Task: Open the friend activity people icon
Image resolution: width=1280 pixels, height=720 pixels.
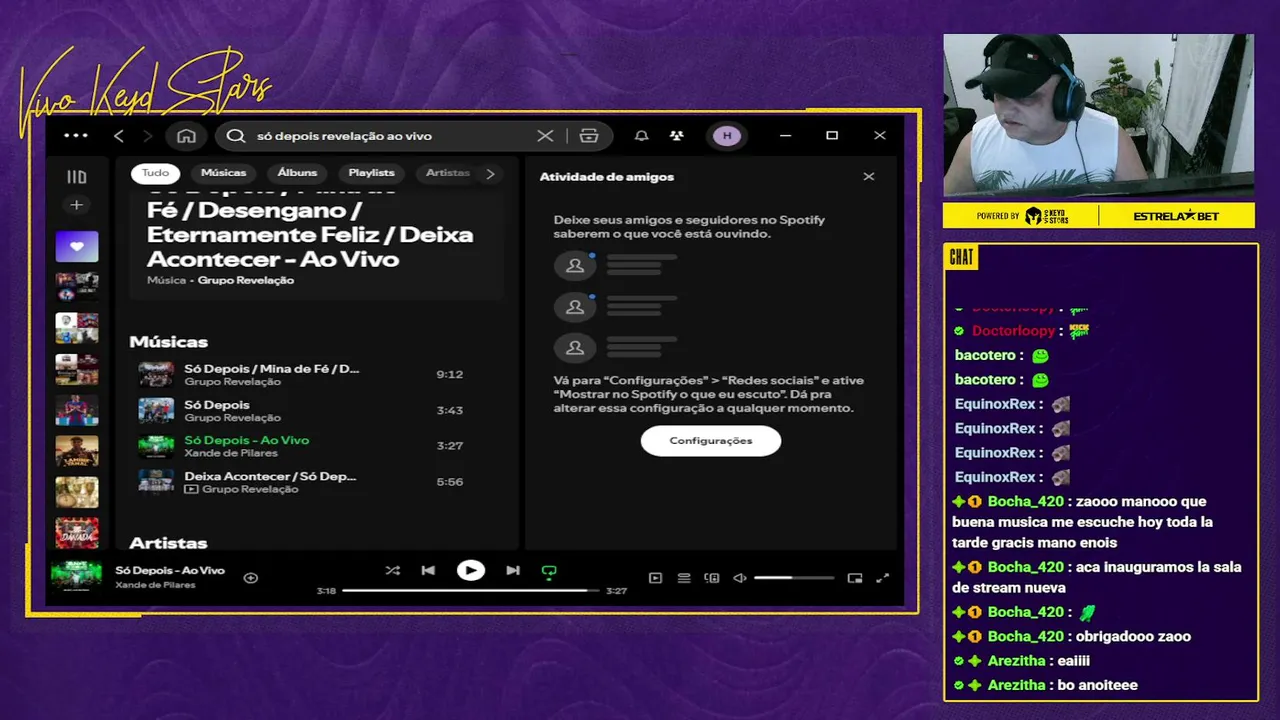Action: (677, 136)
